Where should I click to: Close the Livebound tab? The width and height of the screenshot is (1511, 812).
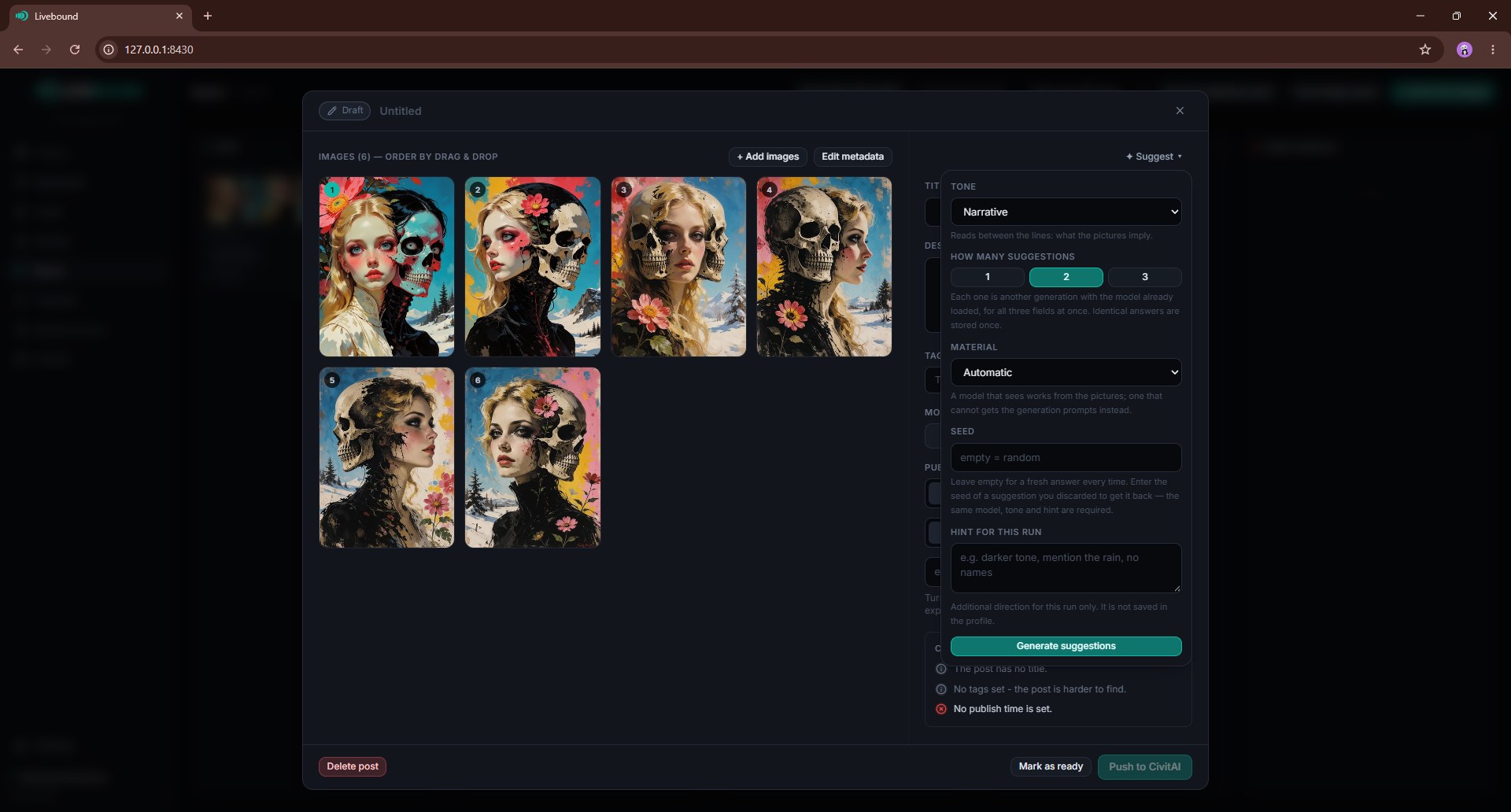[179, 16]
